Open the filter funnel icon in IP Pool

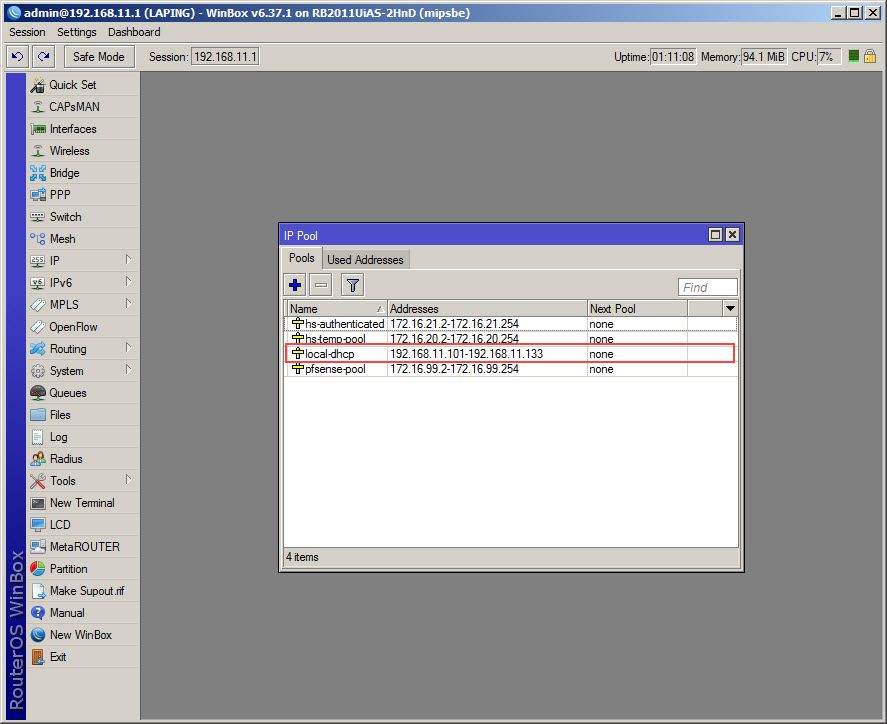[x=352, y=286]
